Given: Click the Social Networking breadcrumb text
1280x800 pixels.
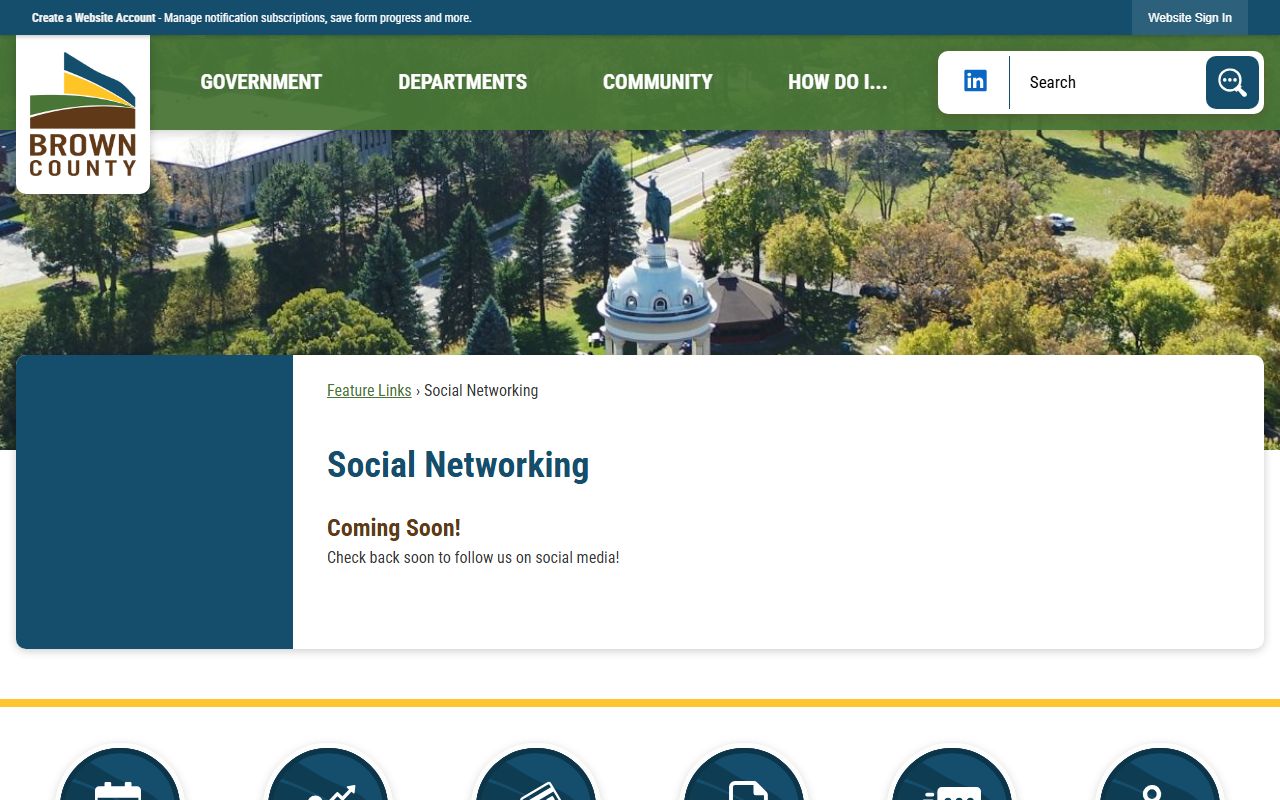Looking at the screenshot, I should coord(481,390).
